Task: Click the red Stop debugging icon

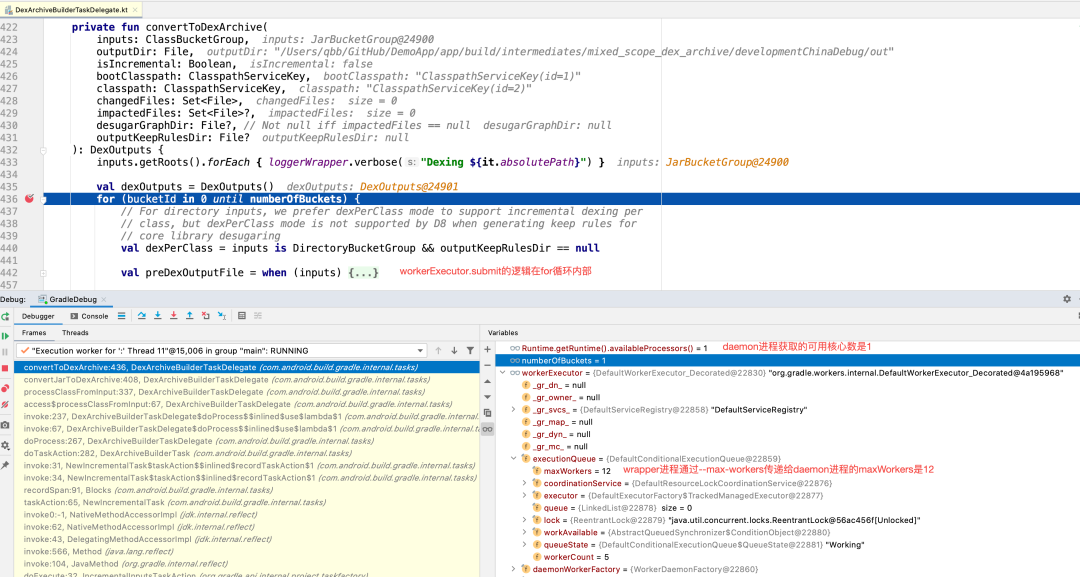Action: click(5, 368)
